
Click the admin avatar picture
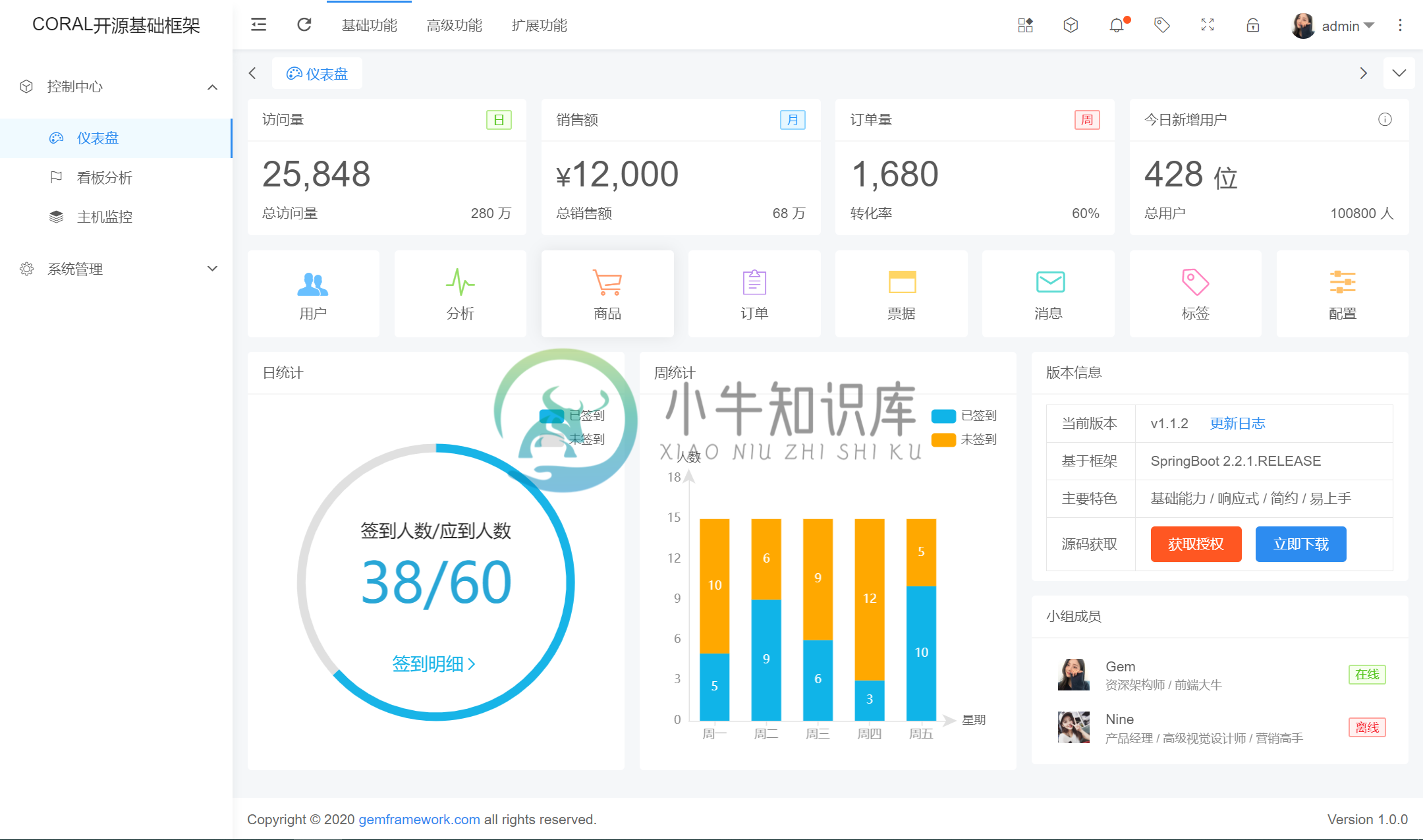click(1303, 26)
